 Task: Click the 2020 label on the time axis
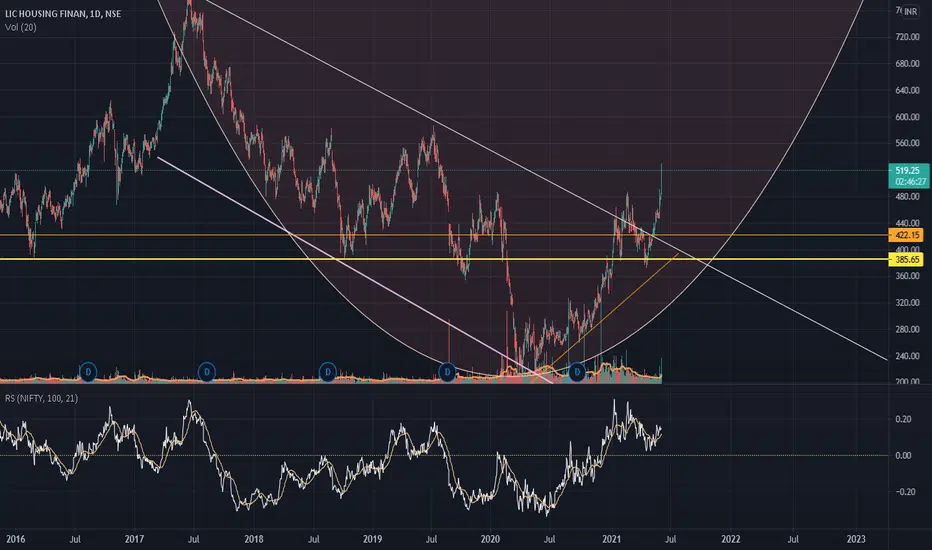pyautogui.click(x=490, y=539)
